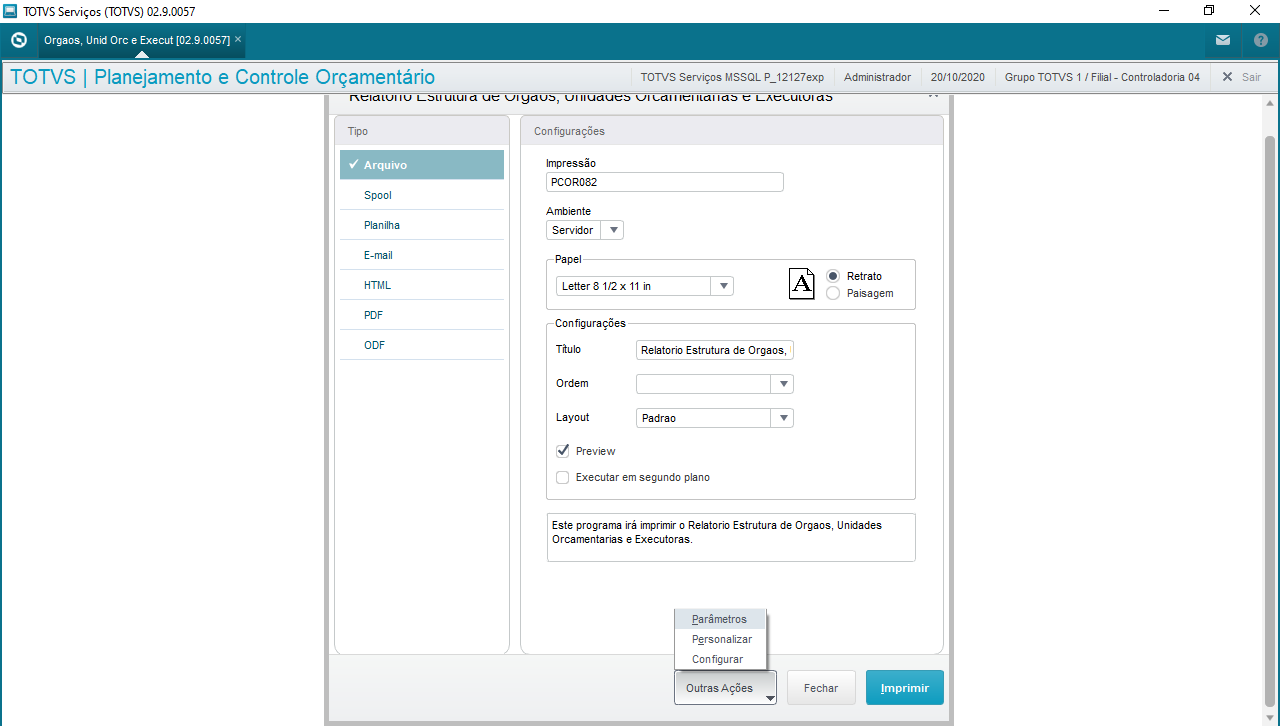Select the 'Arquivo' output type

click(x=422, y=165)
